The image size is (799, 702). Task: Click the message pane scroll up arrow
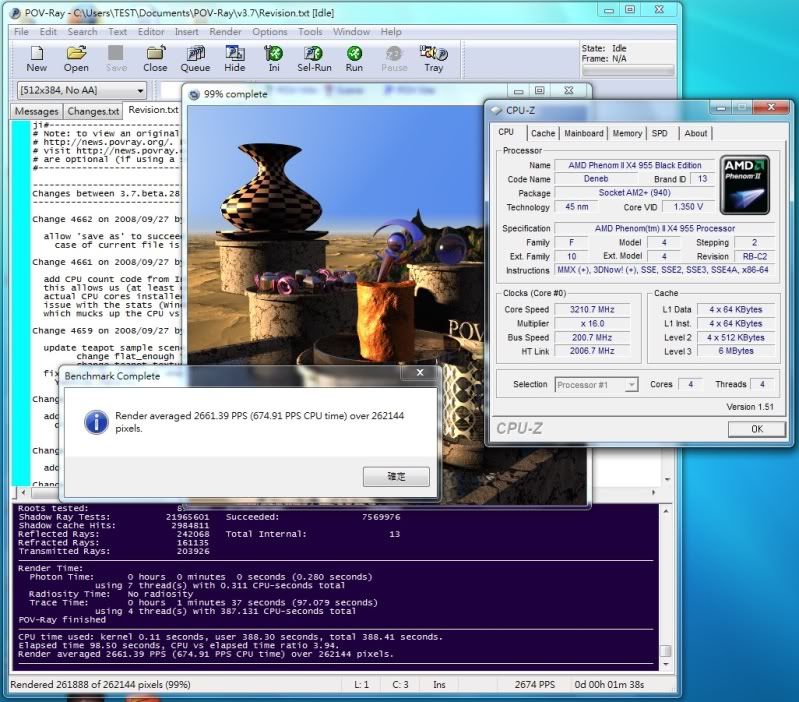point(665,511)
